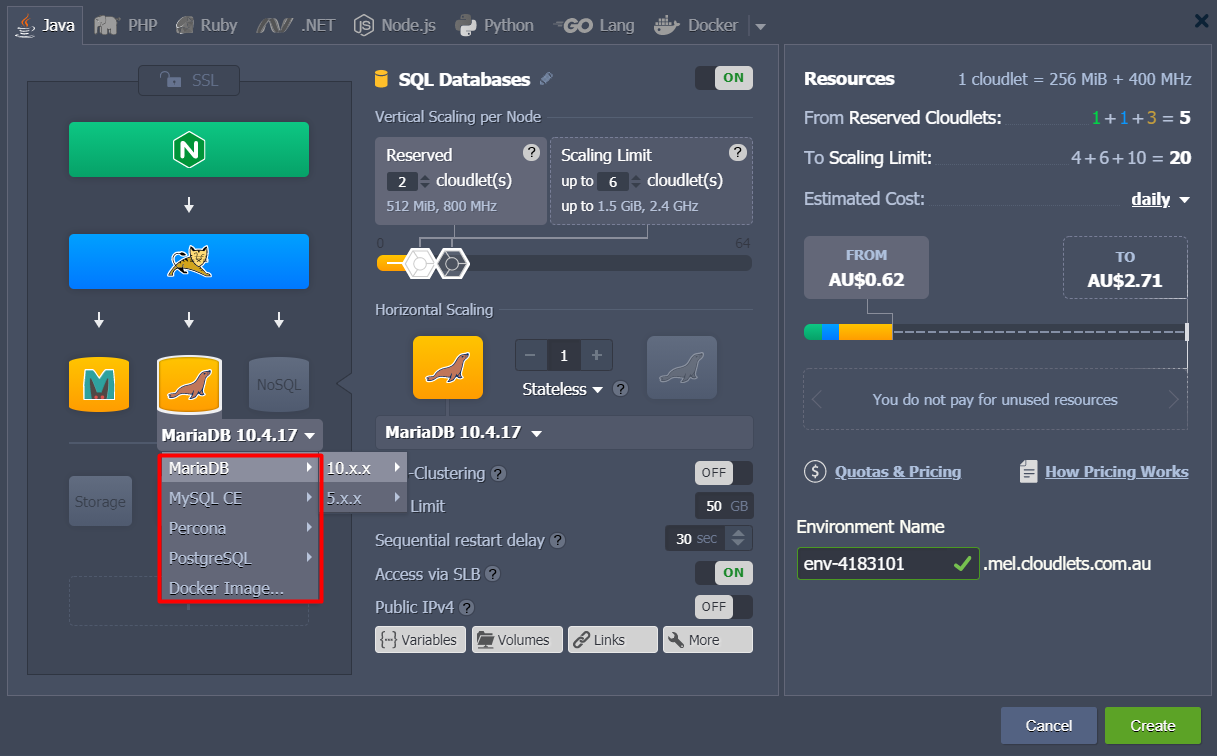Choose Docker Image... in the database menu
The image size is (1217, 756).
point(240,588)
